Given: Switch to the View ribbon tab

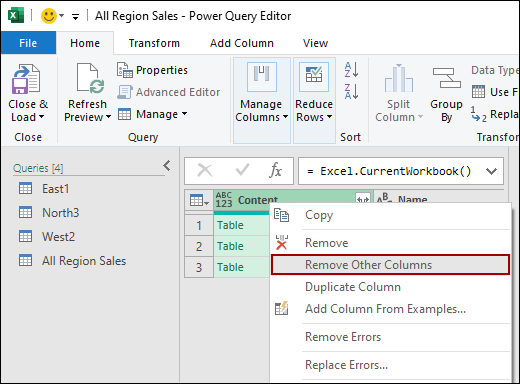Looking at the screenshot, I should 315,43.
